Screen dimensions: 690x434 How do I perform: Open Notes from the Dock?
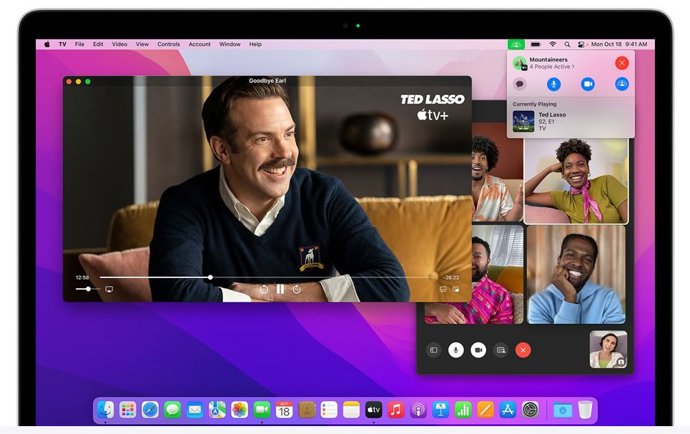pyautogui.click(x=351, y=410)
